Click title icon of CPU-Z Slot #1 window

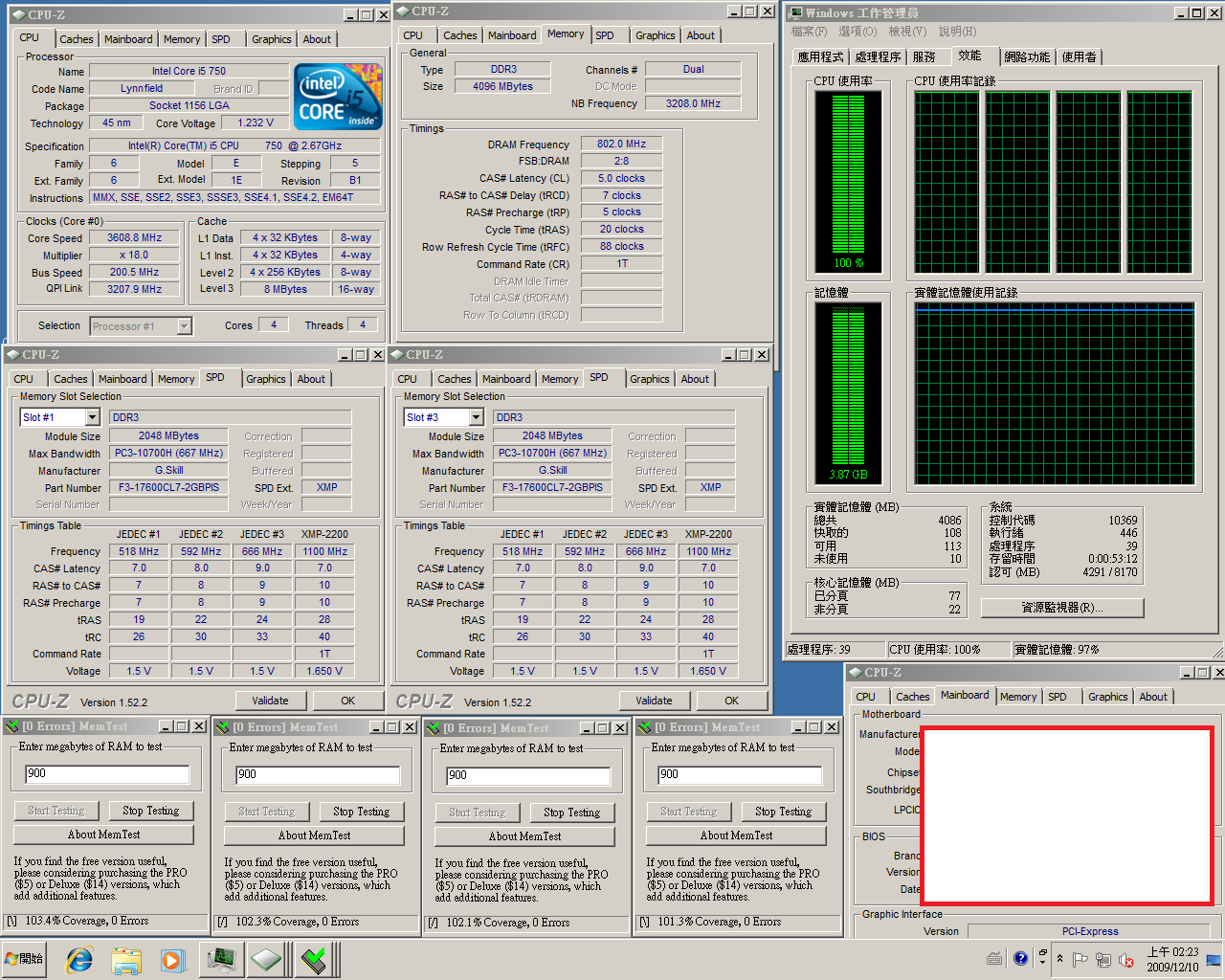[13, 355]
